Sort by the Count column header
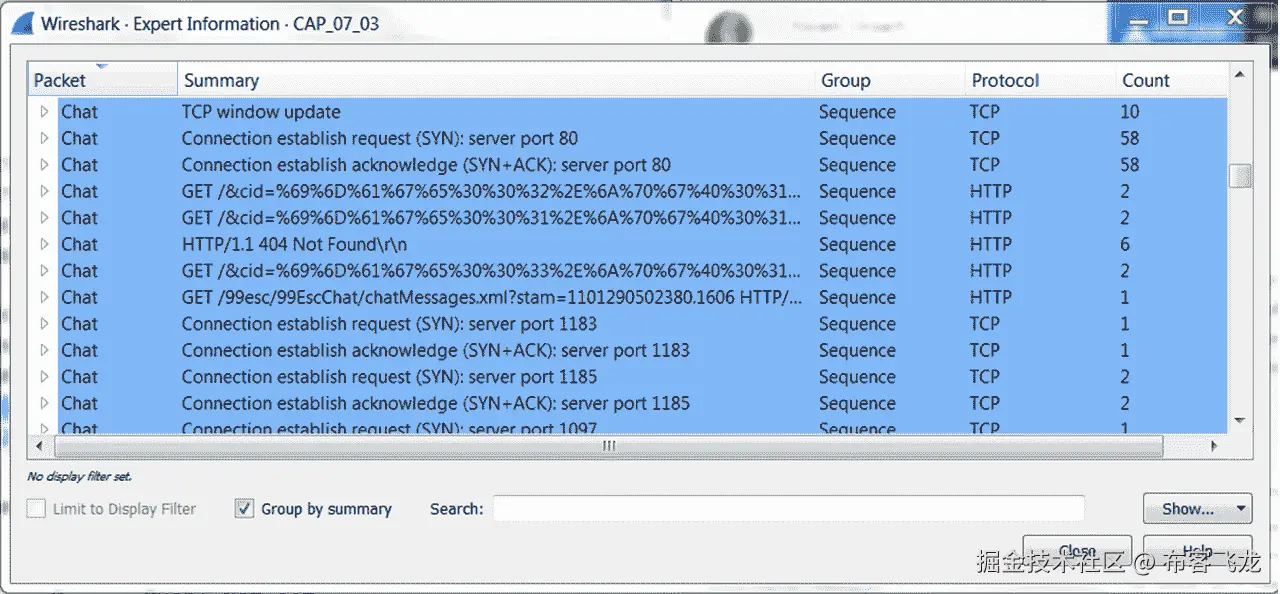Viewport: 1280px width, 594px height. [1171, 80]
